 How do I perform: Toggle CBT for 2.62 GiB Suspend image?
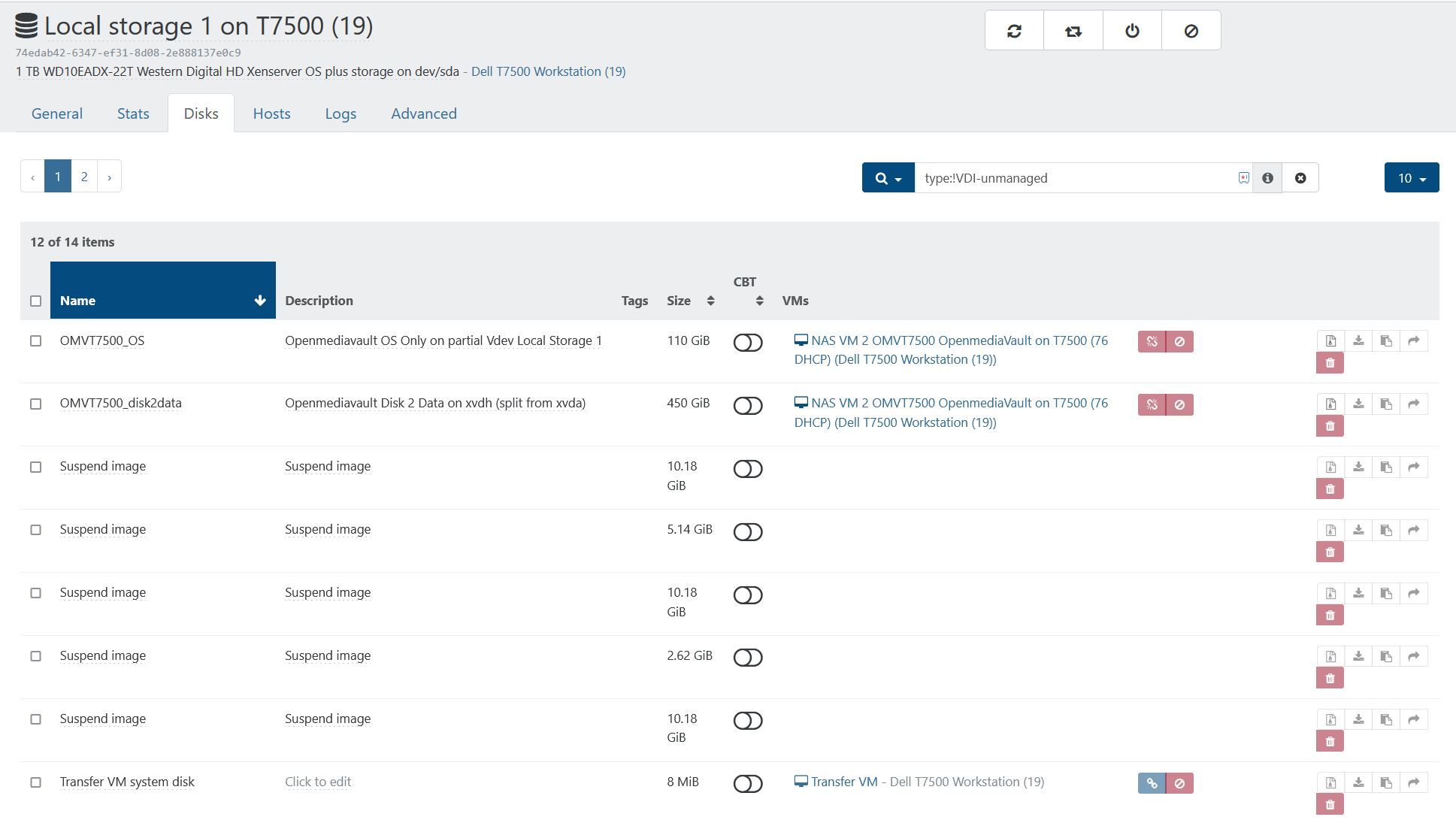pos(748,658)
